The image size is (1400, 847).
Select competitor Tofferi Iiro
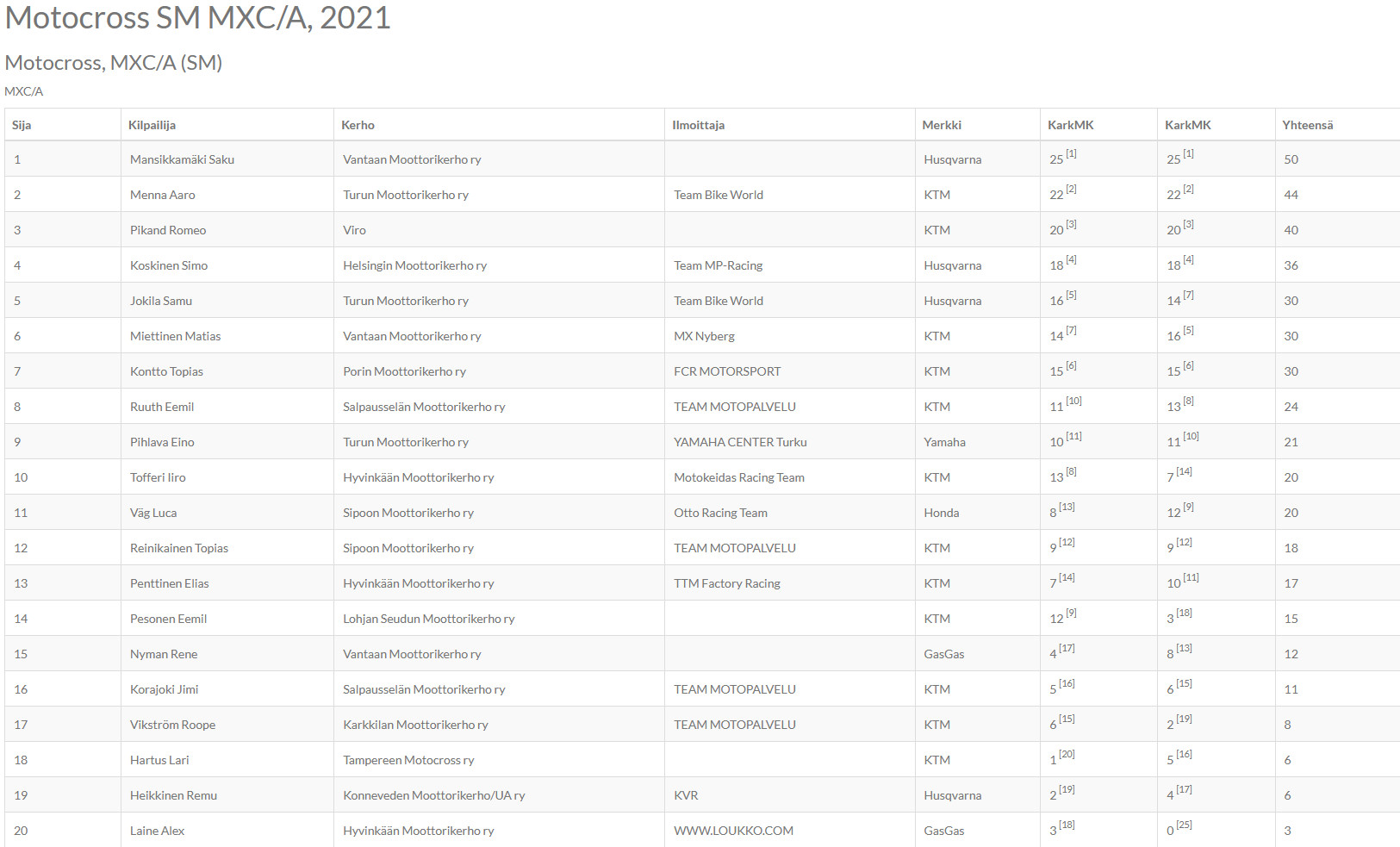point(158,477)
